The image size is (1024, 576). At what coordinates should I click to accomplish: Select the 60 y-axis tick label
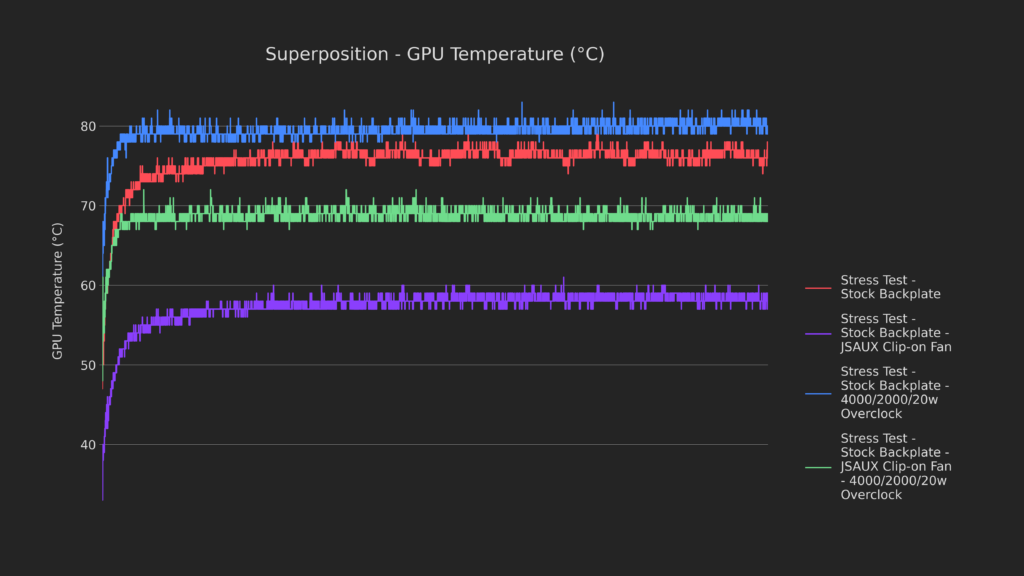88,286
